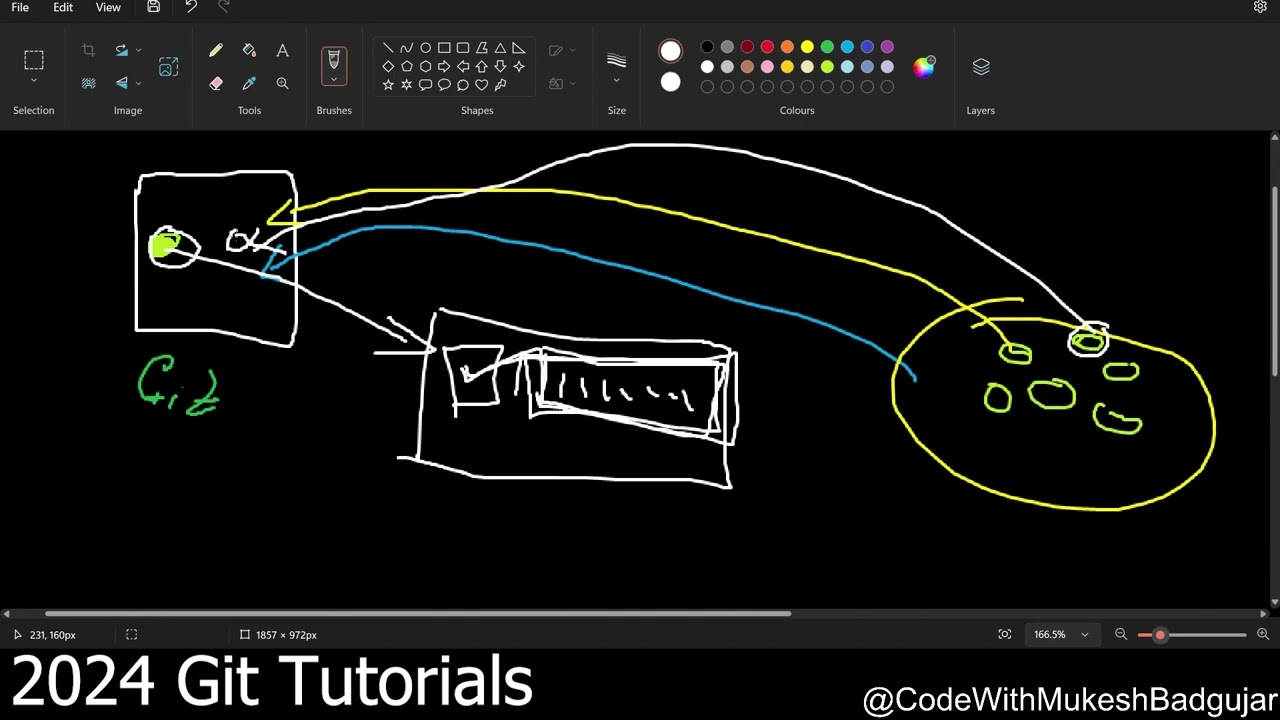Open the Rotate dropdown arrow
1280x720 pixels.
pyautogui.click(x=138, y=50)
